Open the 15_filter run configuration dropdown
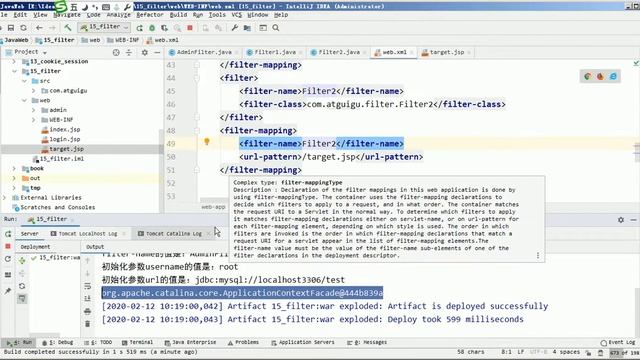 [x=104, y=27]
